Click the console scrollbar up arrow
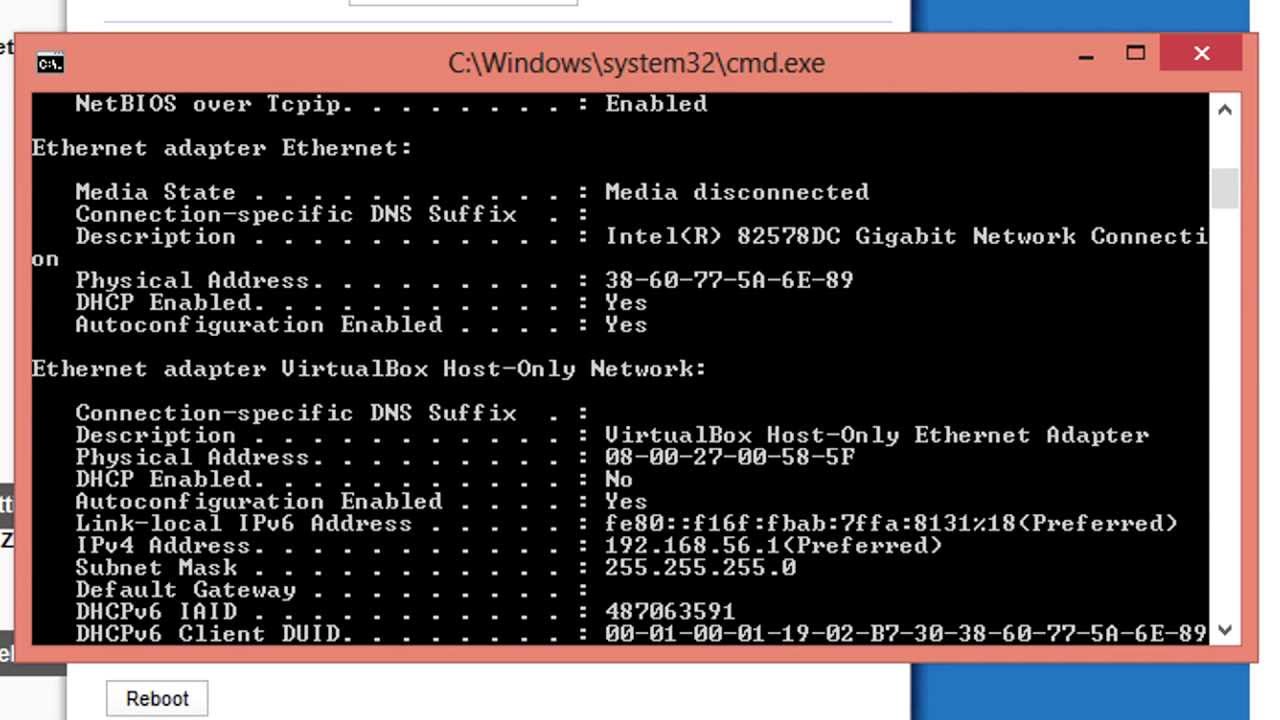This screenshot has height=720, width=1280. click(x=1225, y=109)
